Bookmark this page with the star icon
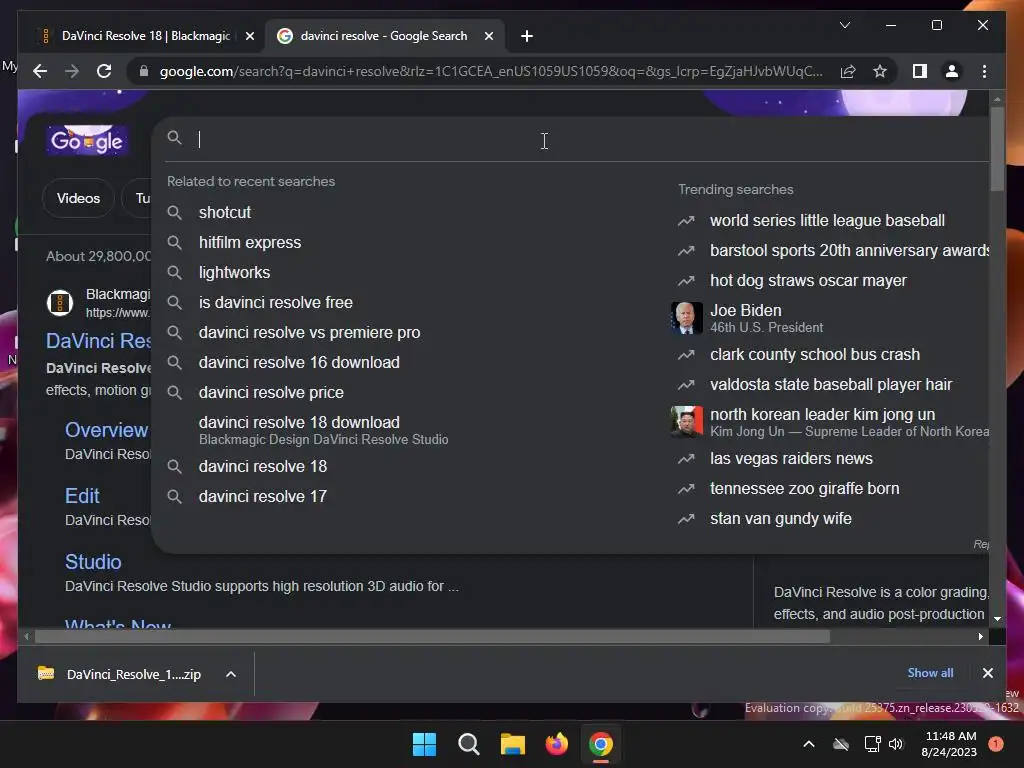The image size is (1024, 768). click(880, 71)
